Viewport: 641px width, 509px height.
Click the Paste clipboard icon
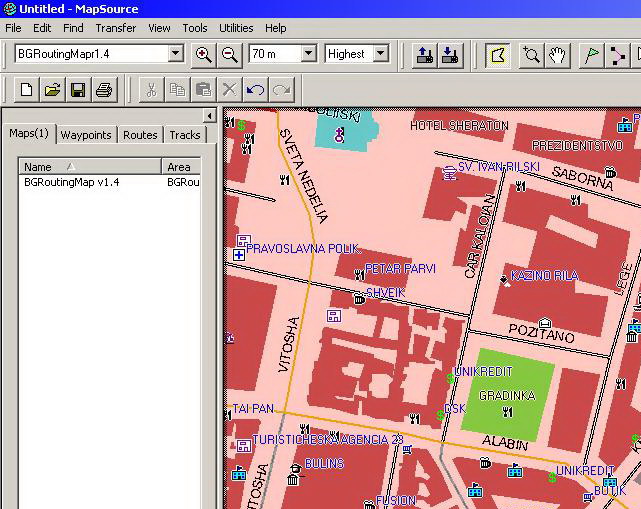(203, 90)
